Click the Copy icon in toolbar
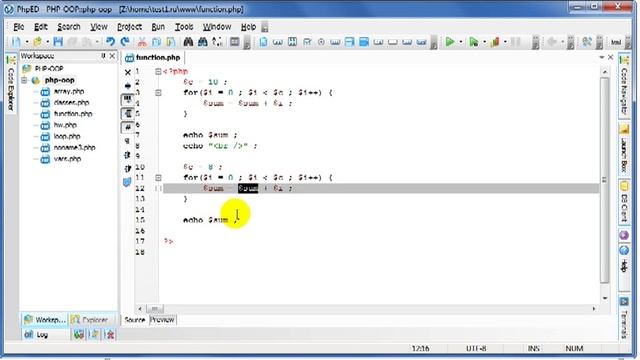The image size is (640, 360). pos(156,42)
